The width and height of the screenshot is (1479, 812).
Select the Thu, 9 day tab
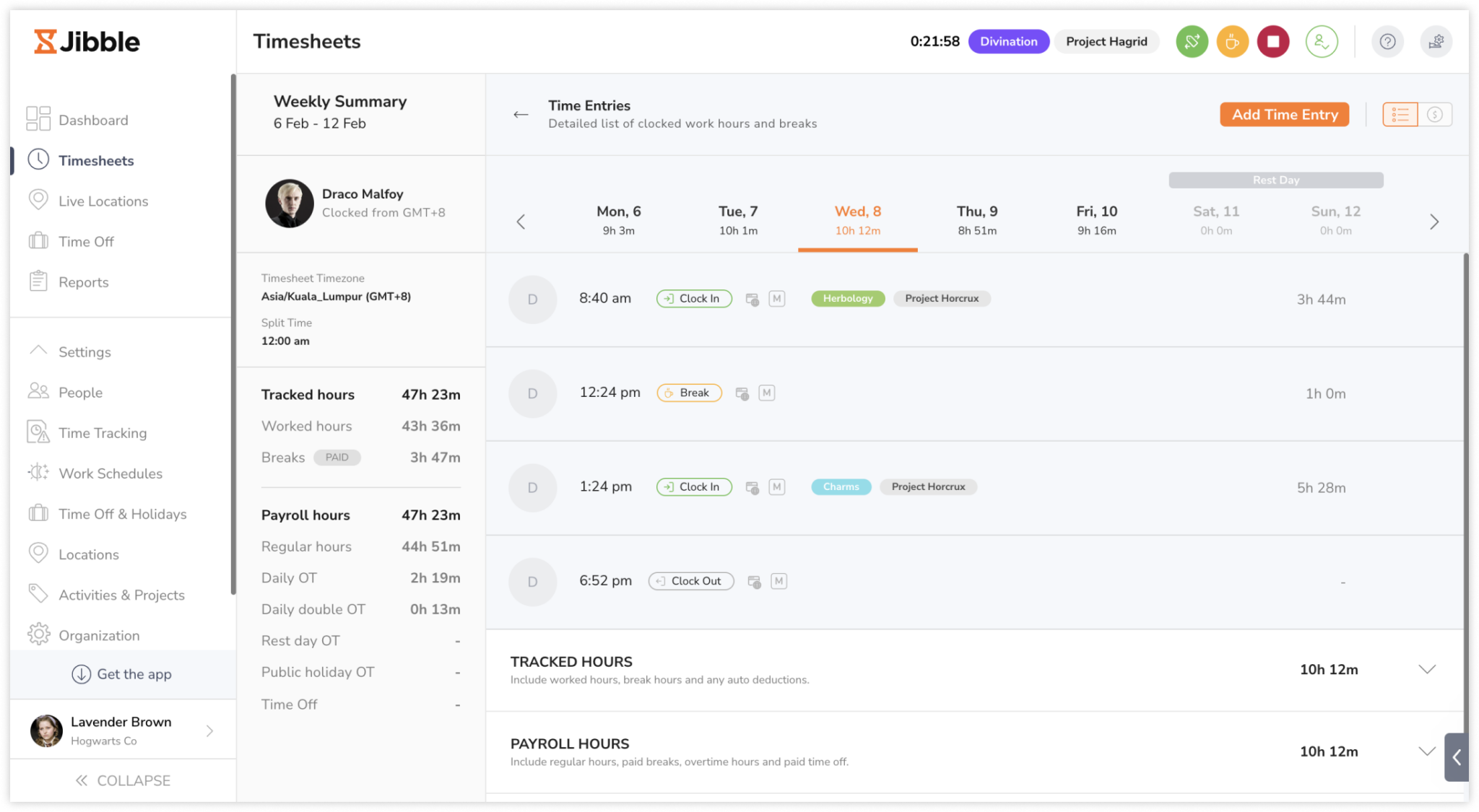[x=976, y=220]
